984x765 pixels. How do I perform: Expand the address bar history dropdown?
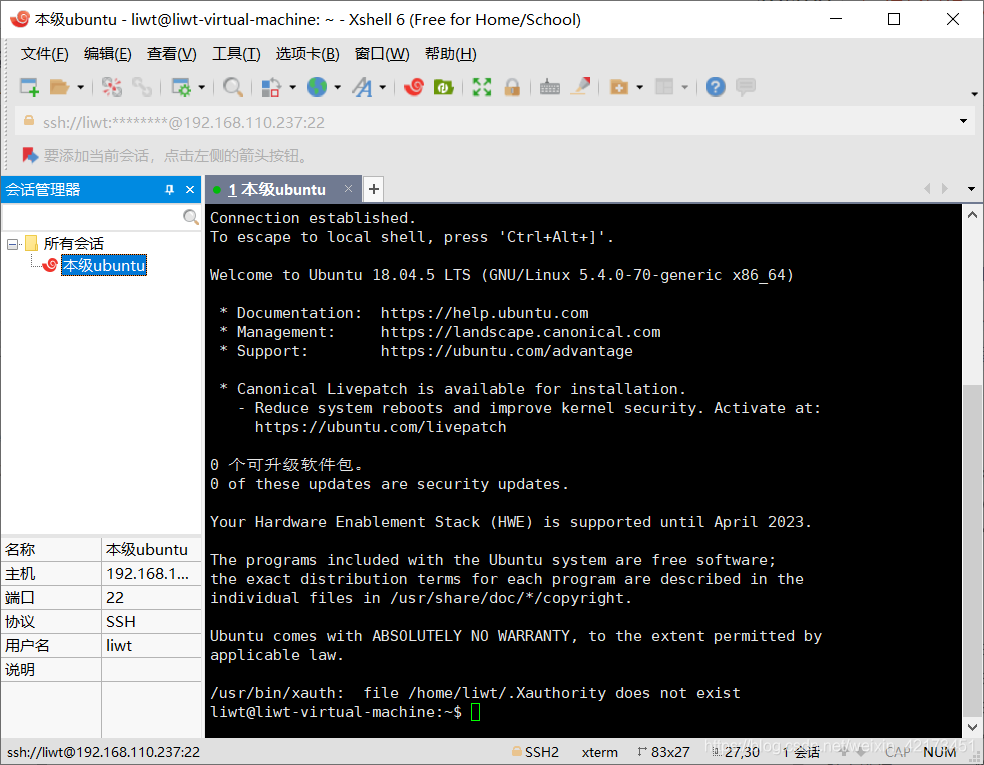pos(963,121)
